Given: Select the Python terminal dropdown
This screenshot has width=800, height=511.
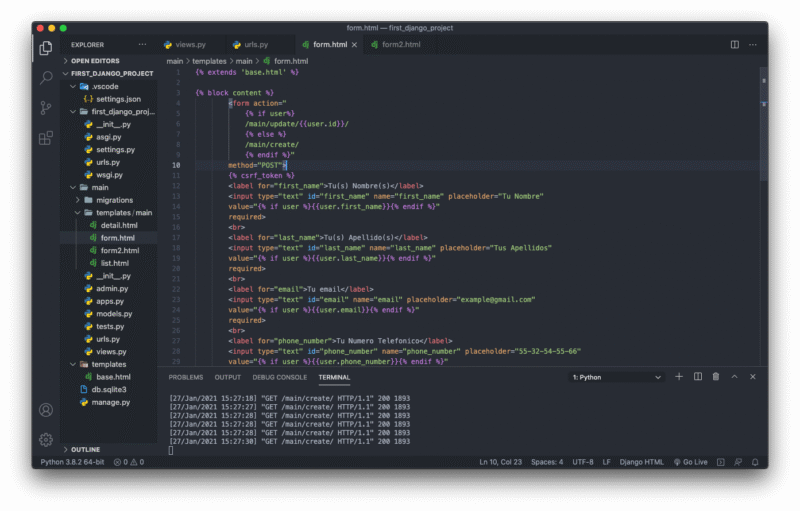Looking at the screenshot, I should 616,378.
